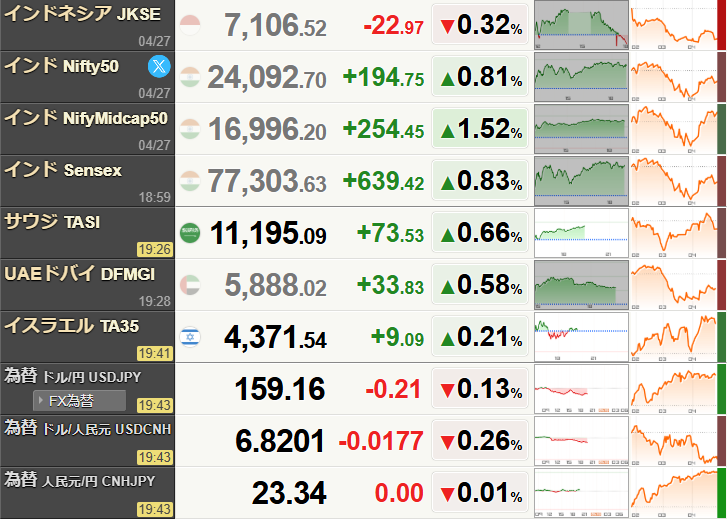
Task: Open 為替 ドル/人民元 USDCNH label
Action: click(x=88, y=428)
